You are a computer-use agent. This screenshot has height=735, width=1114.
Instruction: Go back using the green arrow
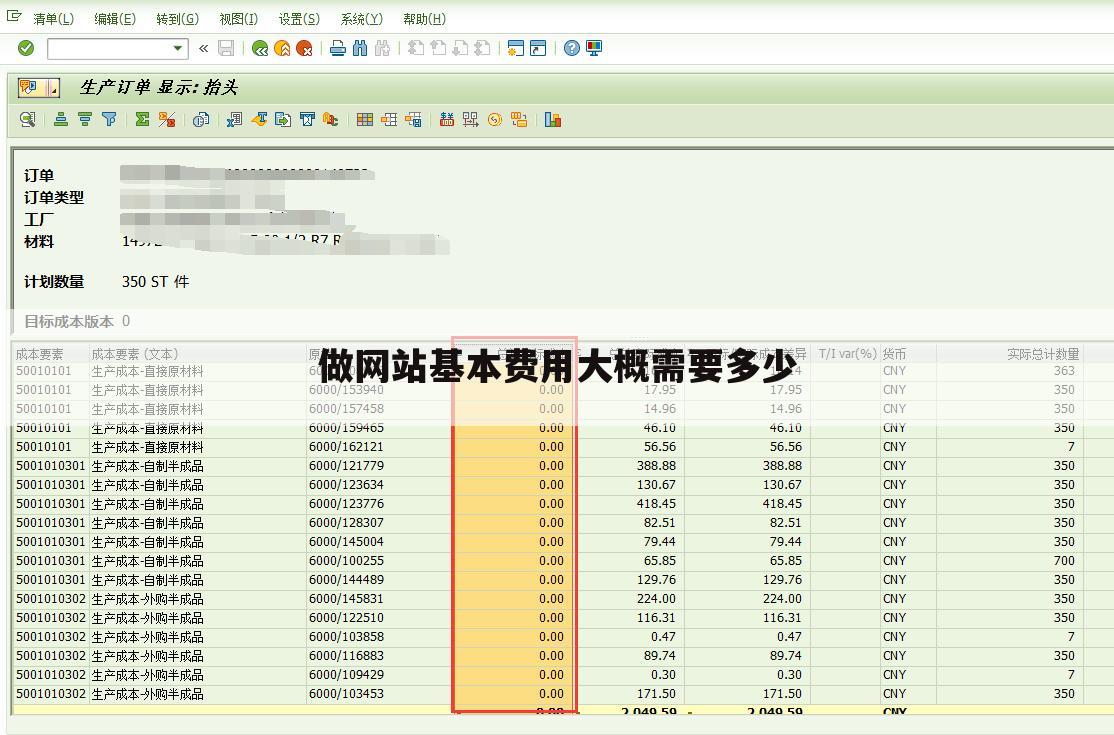[x=258, y=47]
